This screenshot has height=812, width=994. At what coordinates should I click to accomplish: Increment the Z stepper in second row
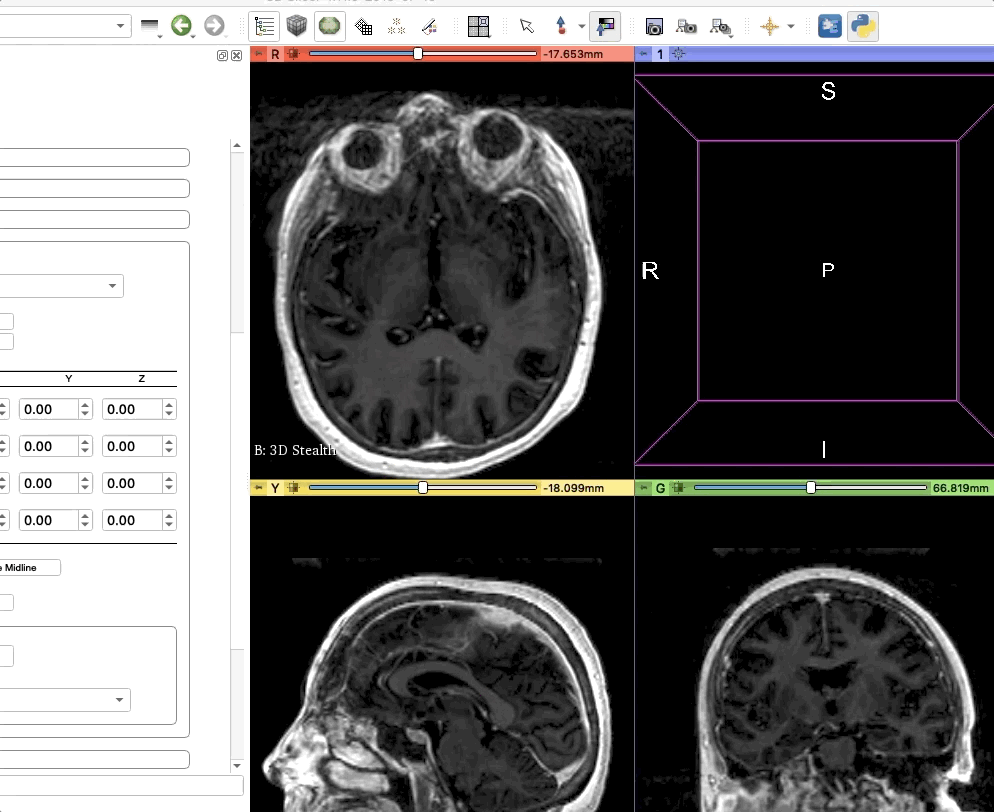169,442
